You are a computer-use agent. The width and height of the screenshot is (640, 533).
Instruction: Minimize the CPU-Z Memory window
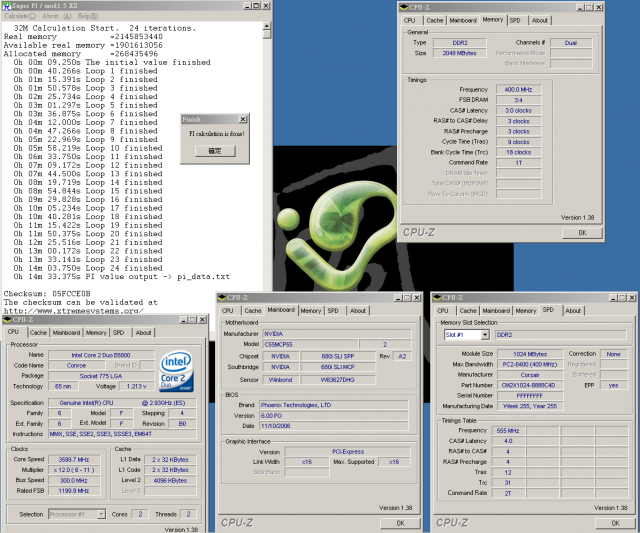(580, 7)
